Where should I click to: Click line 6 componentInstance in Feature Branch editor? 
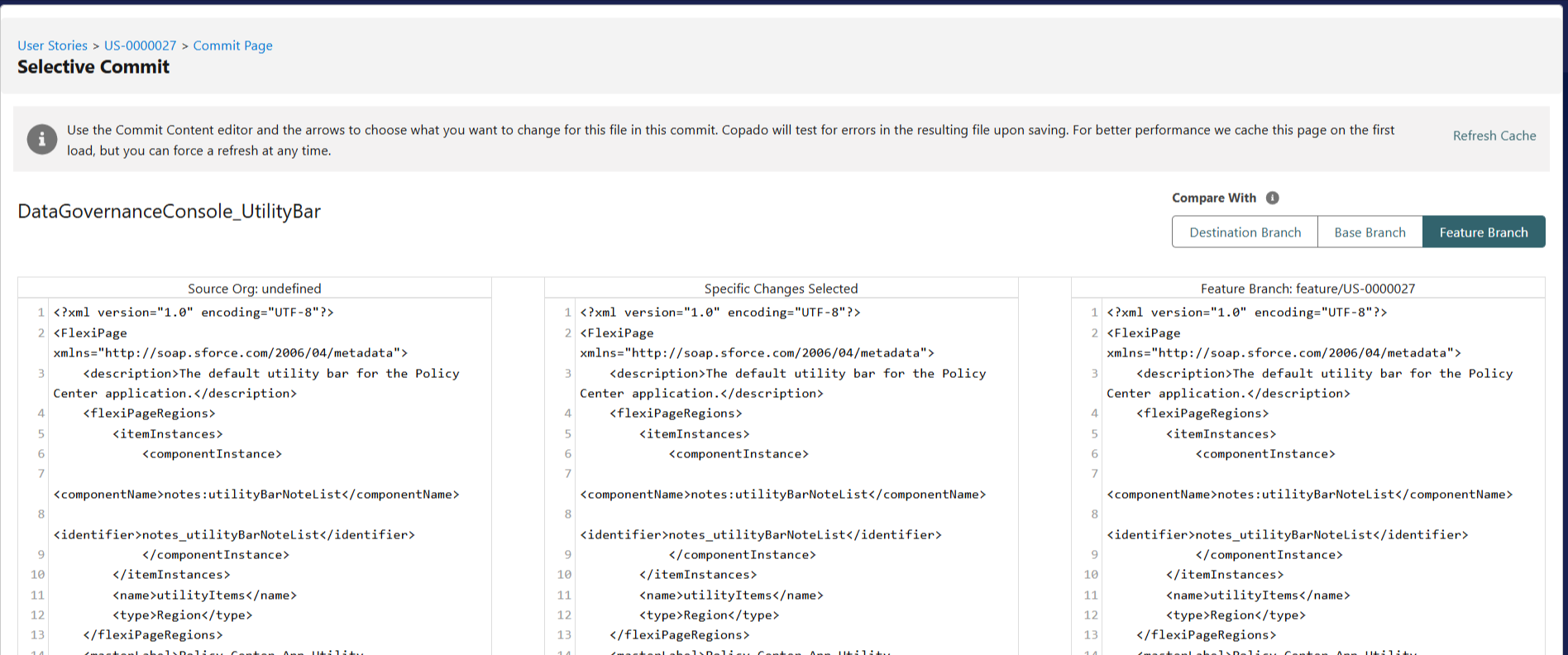(1265, 454)
